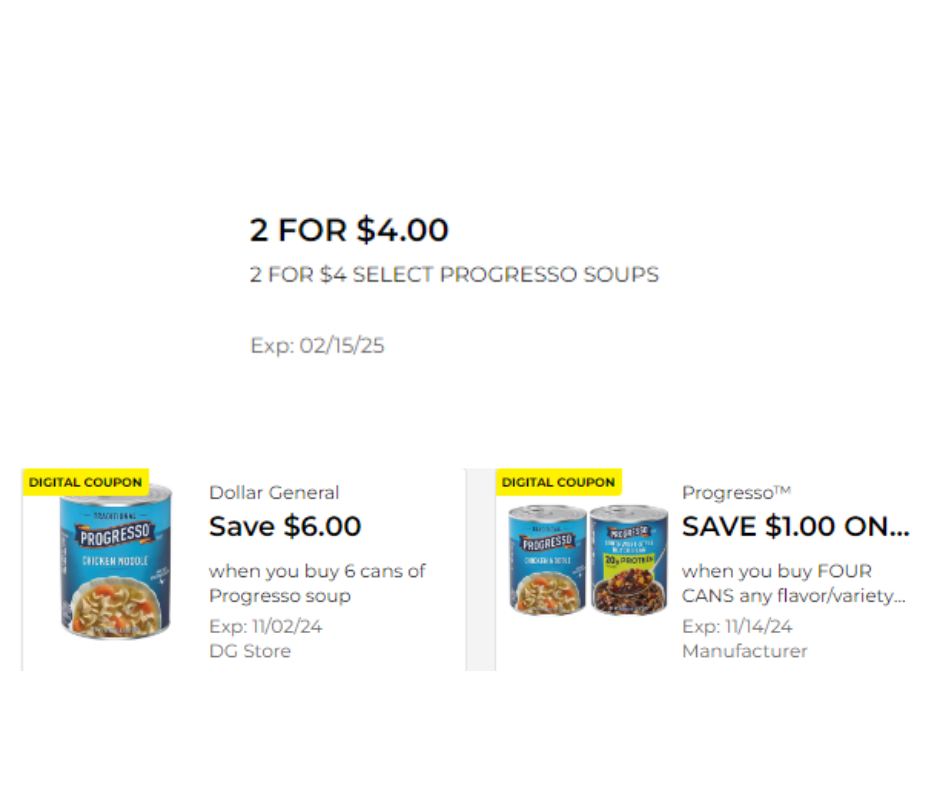Click the buy 6 cans of Progresso soup text
Viewport: 940px width, 788px height.
point(317,583)
